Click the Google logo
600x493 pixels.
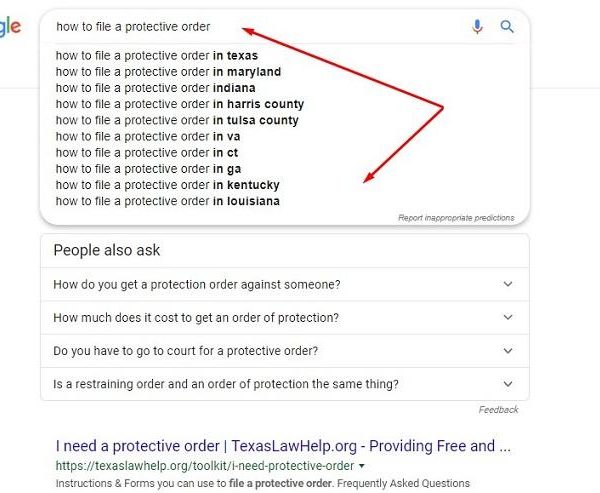[x=10, y=28]
